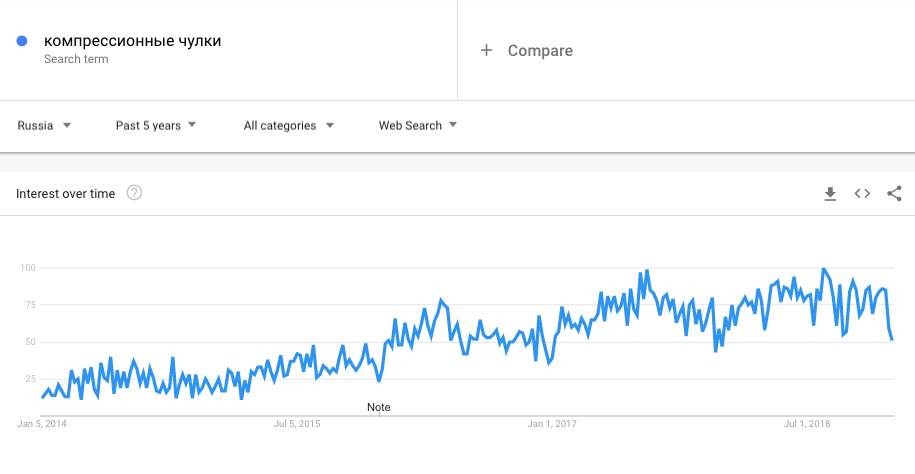This screenshot has width=915, height=474.
Task: Click the Search term subtitle label
Action: point(76,59)
